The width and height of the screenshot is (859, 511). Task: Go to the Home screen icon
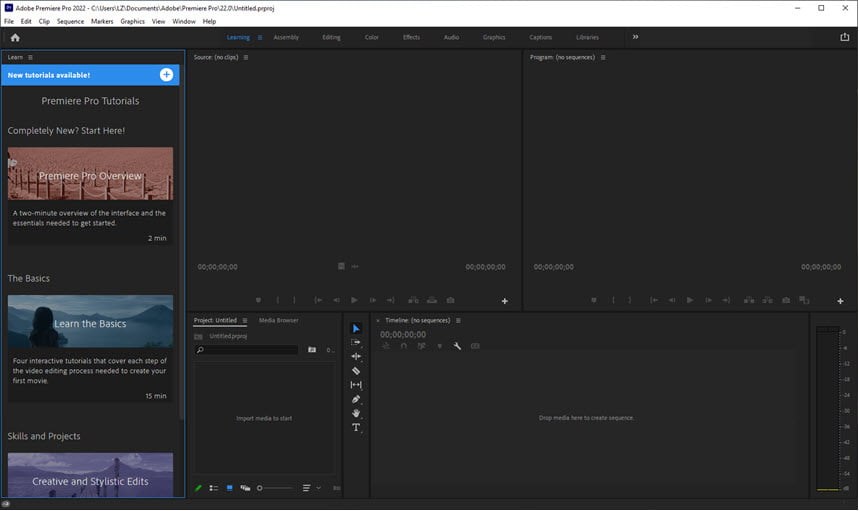[x=15, y=37]
